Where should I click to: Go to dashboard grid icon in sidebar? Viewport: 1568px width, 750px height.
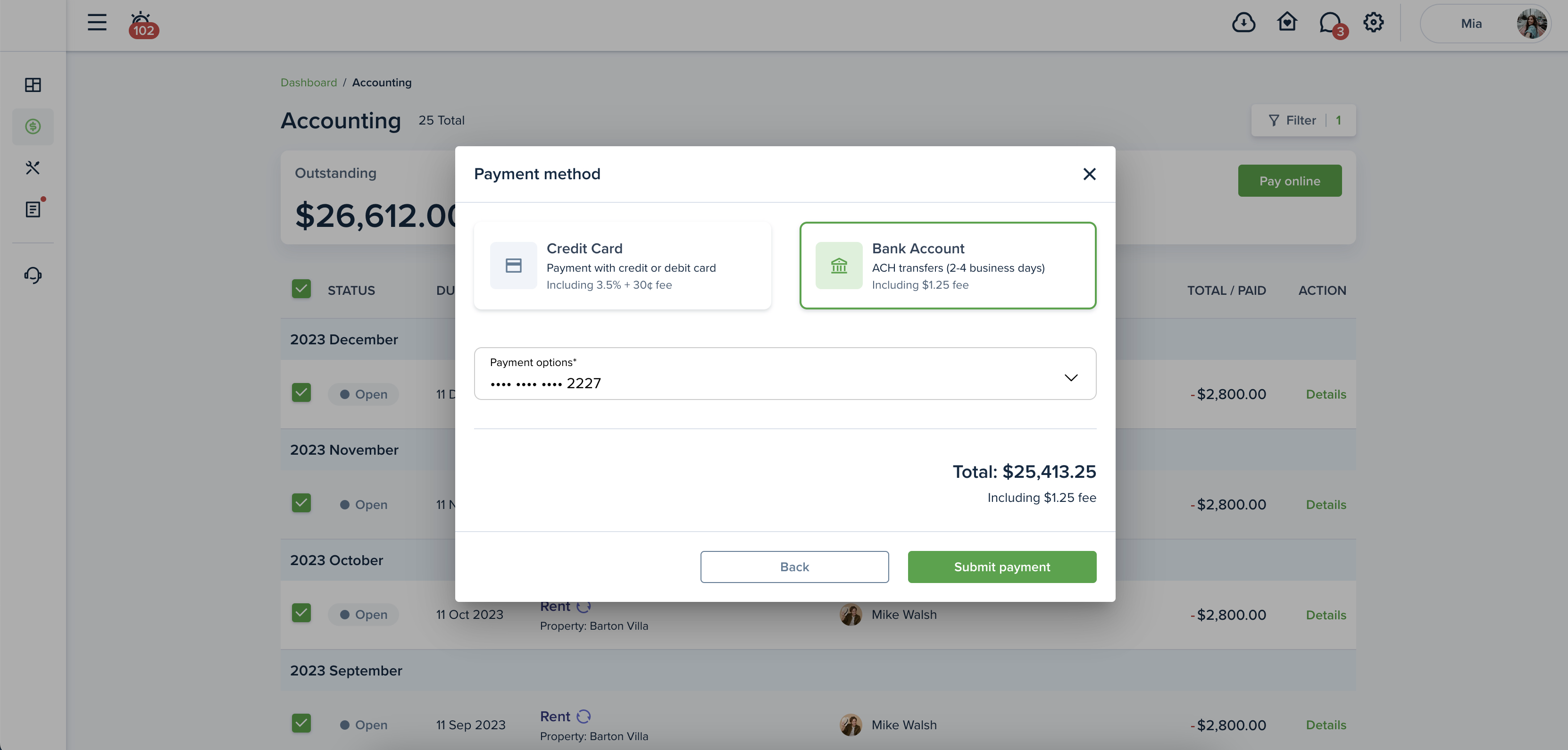click(33, 84)
